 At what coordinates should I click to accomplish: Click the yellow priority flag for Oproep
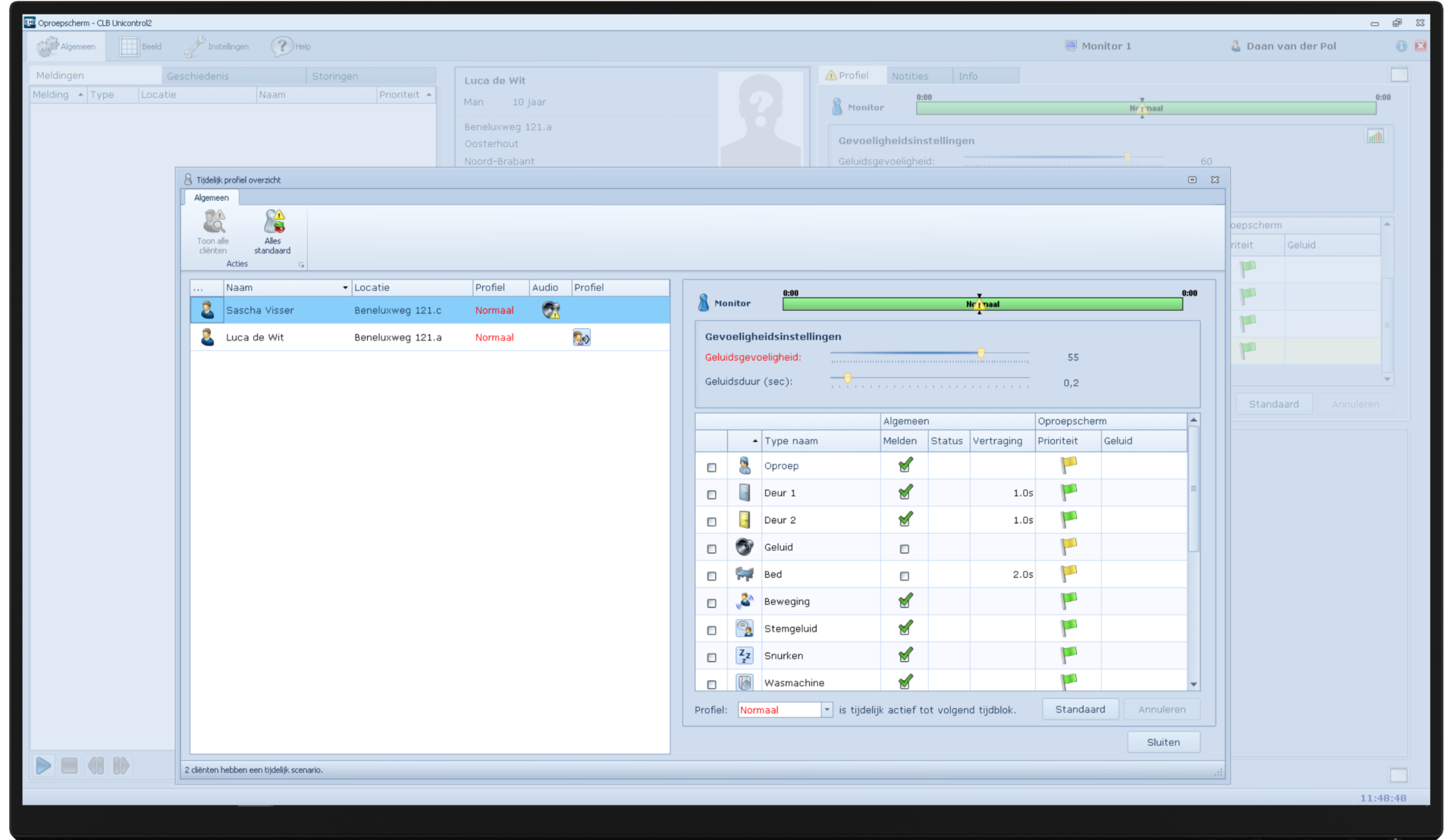(x=1068, y=465)
